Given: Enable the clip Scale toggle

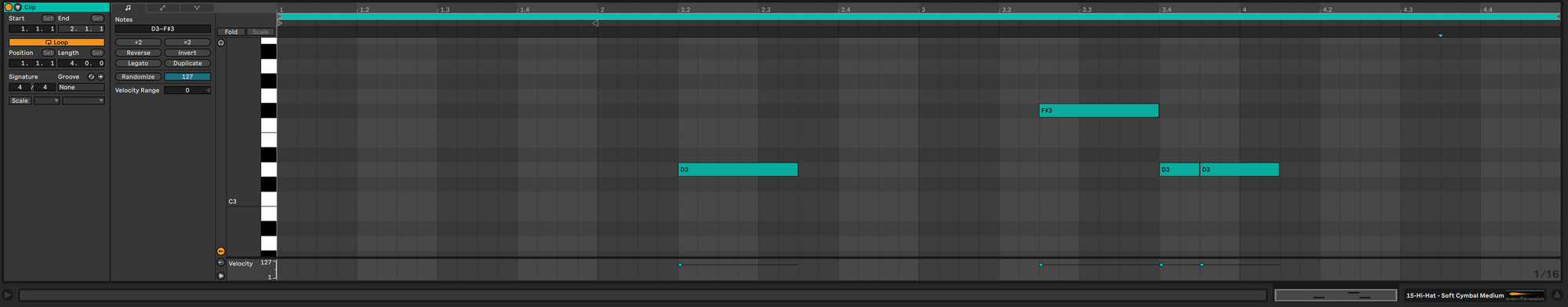Looking at the screenshot, I should tap(20, 101).
